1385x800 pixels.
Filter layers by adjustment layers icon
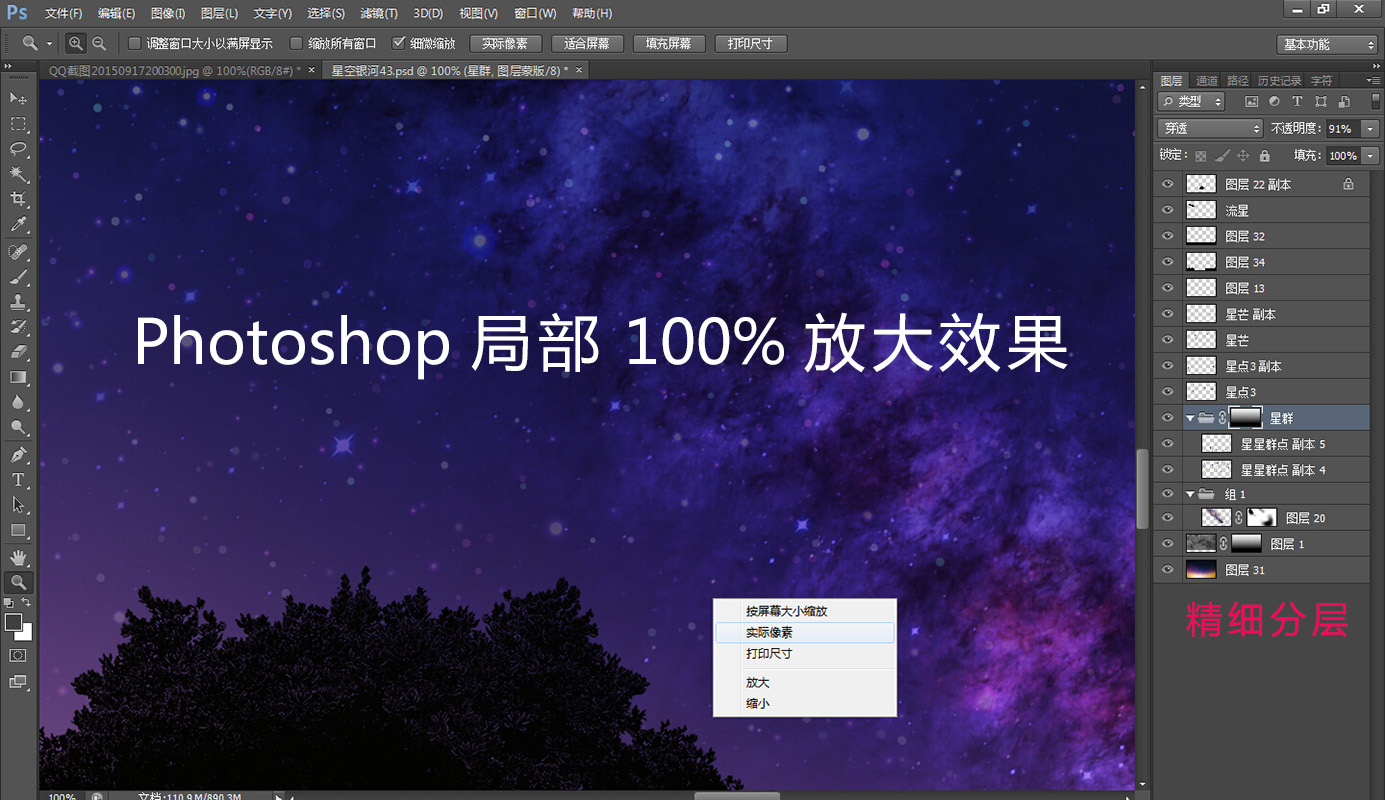tap(1274, 102)
